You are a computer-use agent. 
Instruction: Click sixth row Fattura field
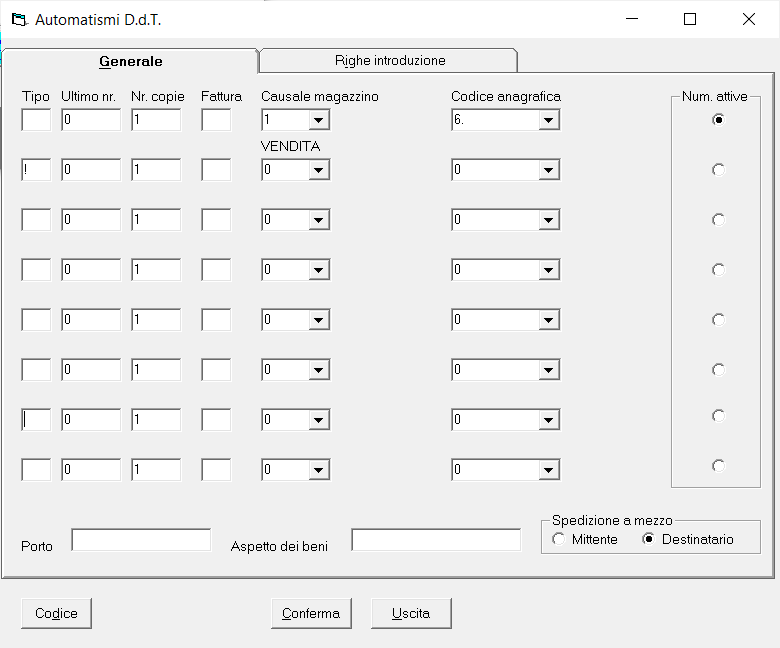point(216,370)
